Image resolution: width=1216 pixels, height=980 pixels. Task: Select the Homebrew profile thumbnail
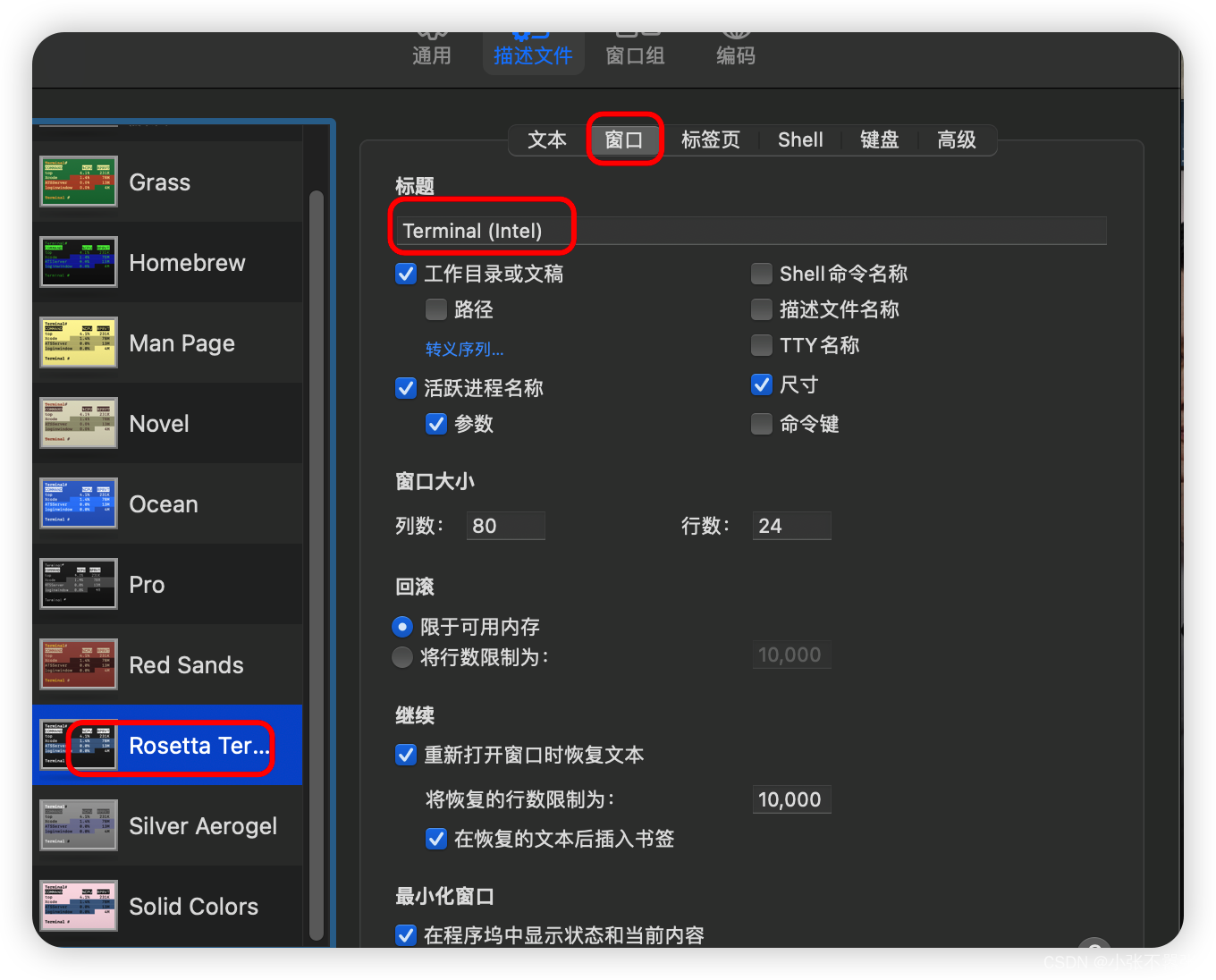click(79, 262)
